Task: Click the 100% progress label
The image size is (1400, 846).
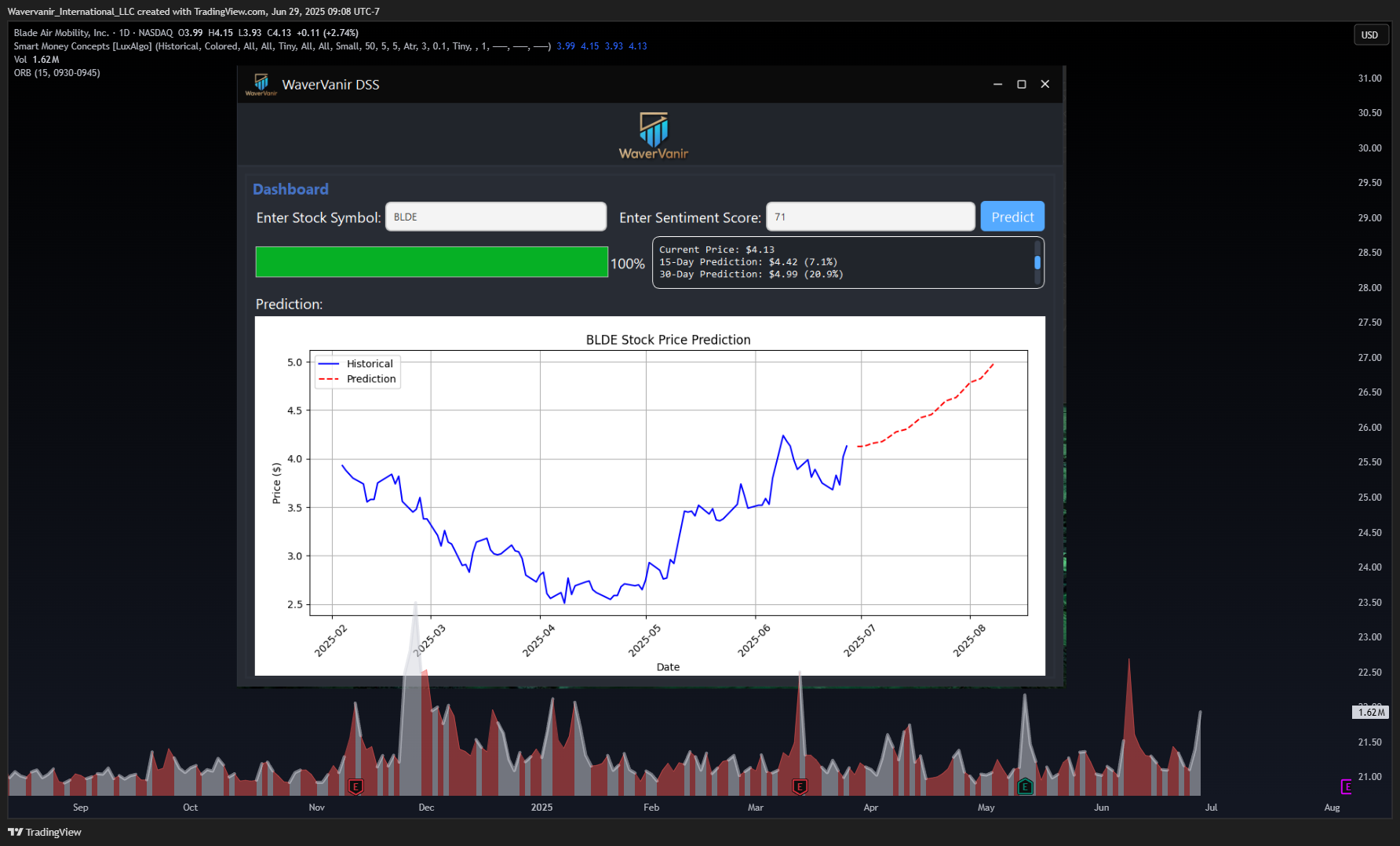Action: [628, 264]
